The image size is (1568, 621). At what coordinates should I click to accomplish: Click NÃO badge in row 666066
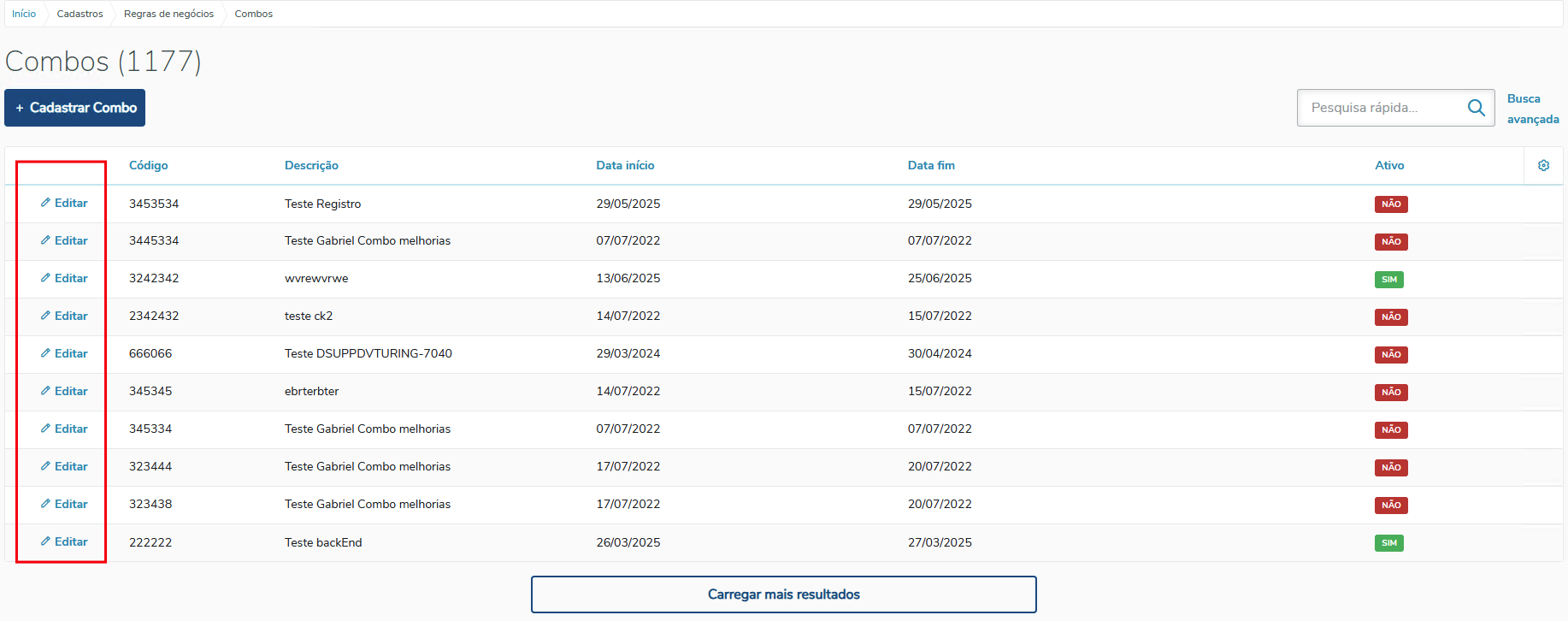[1391, 354]
